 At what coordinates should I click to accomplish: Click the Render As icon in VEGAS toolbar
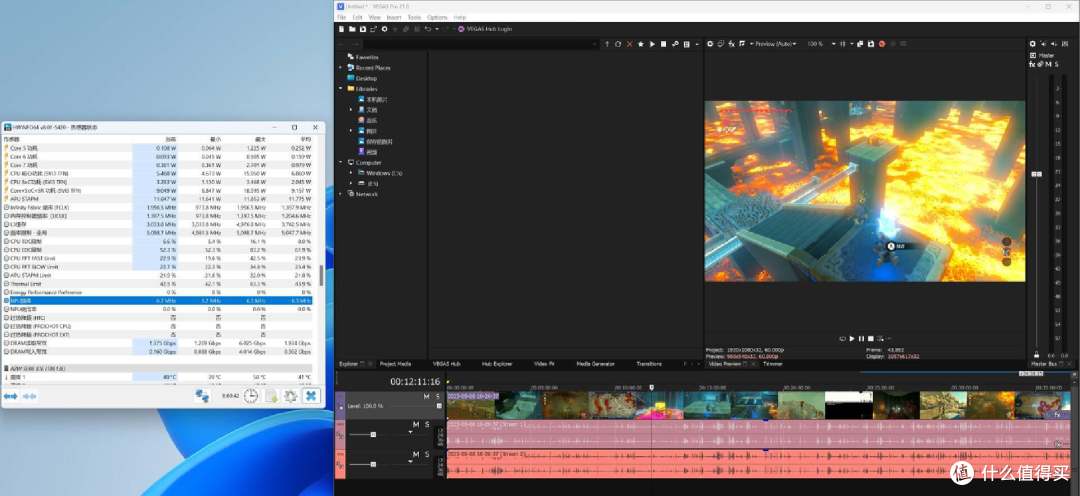373,29
